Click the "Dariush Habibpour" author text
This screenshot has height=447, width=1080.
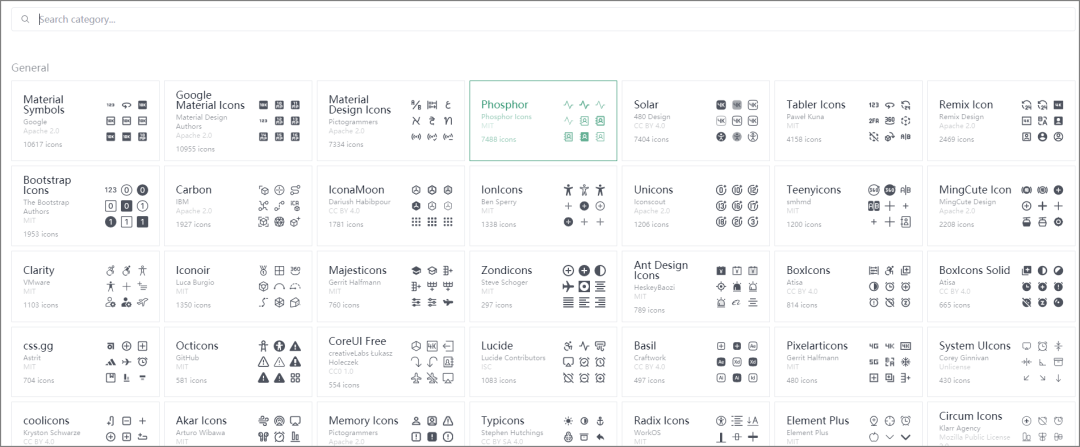click(x=358, y=202)
